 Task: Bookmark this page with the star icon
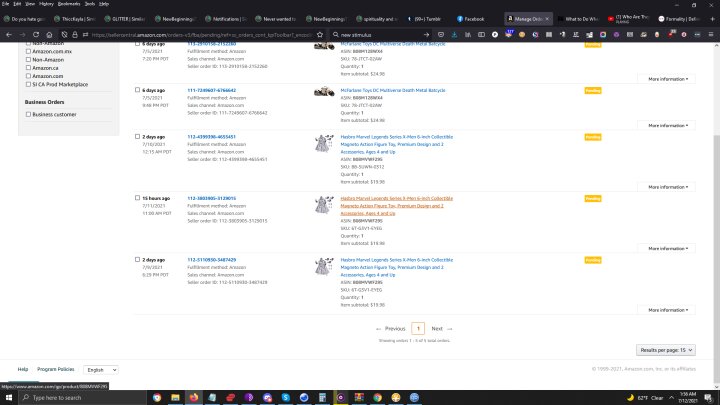pyautogui.click(x=320, y=34)
